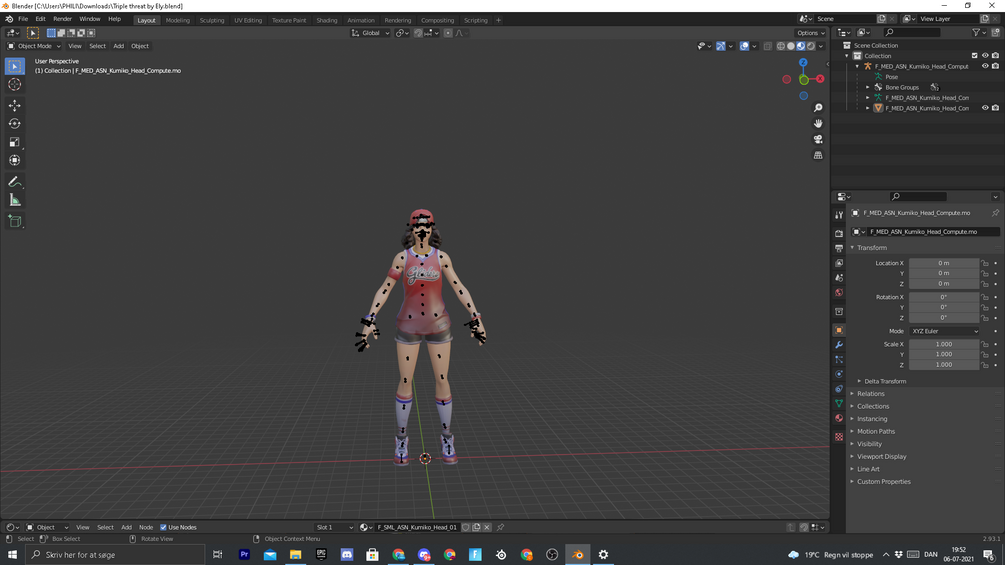Expand the Viewport Display panel

(881, 457)
